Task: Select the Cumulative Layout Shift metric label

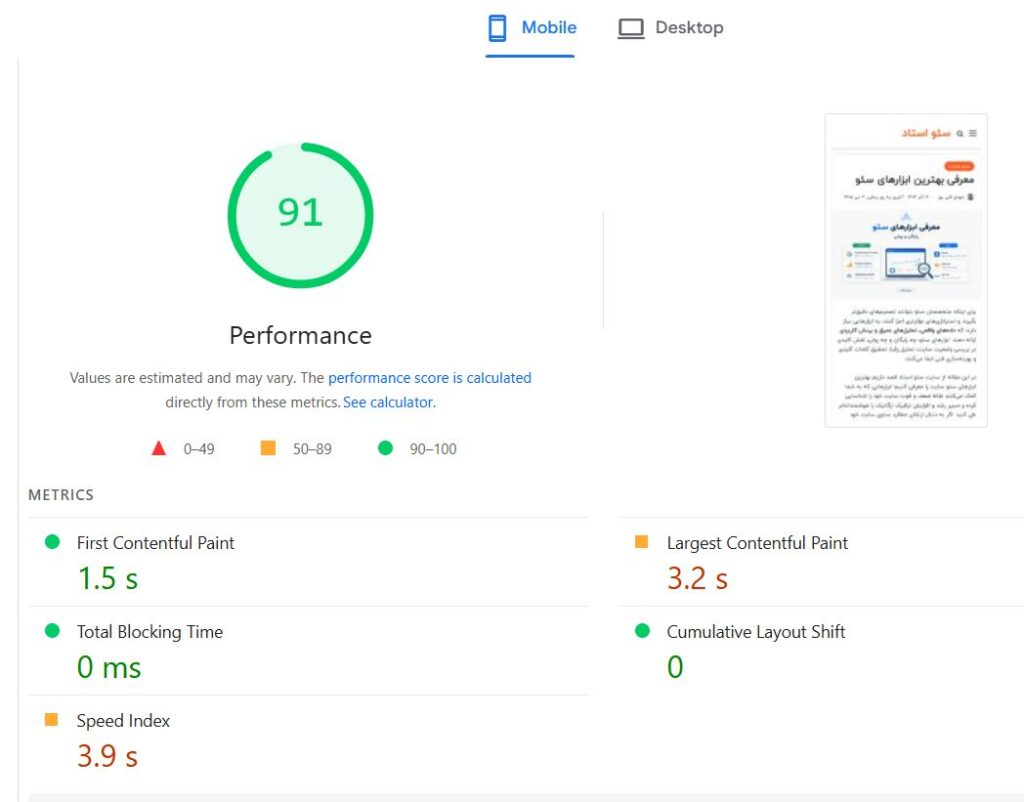Action: pyautogui.click(x=756, y=632)
